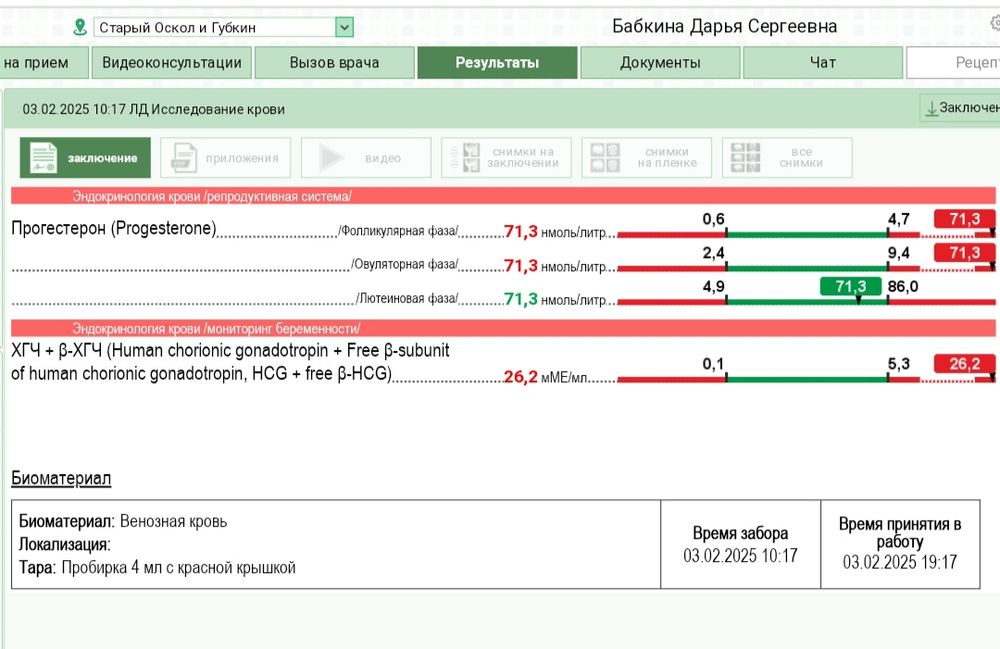1000x649 pixels.
Task: Click the Биоматериал underlined heading
Action: (61, 478)
